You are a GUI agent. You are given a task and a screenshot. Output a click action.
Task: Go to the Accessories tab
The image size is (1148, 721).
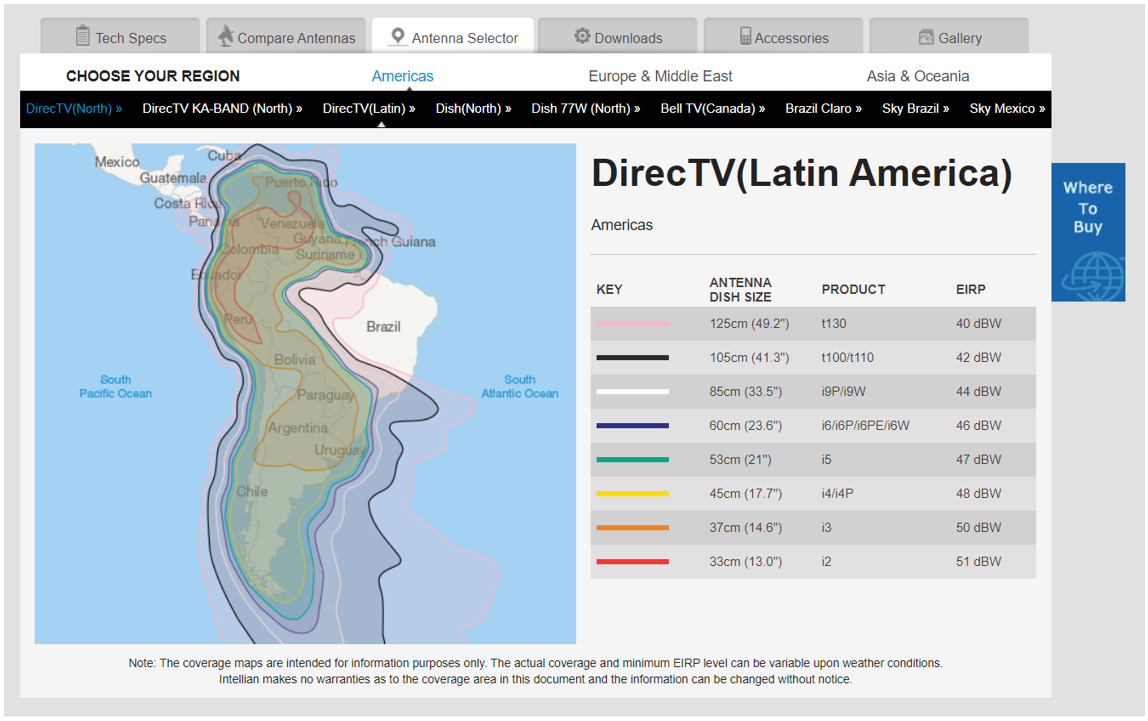click(783, 36)
